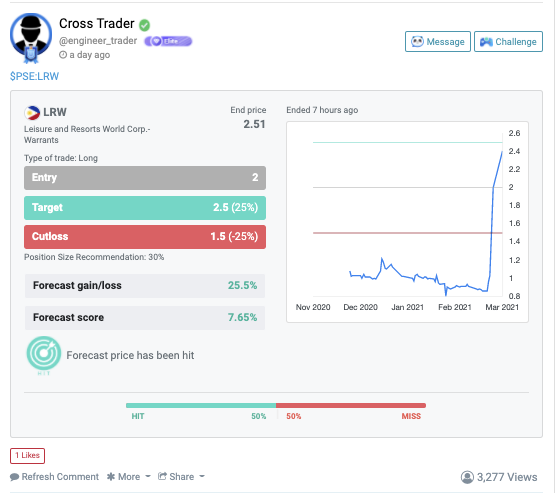Click the share arrow icon beside Share
This screenshot has width=555, height=493.
162,476
